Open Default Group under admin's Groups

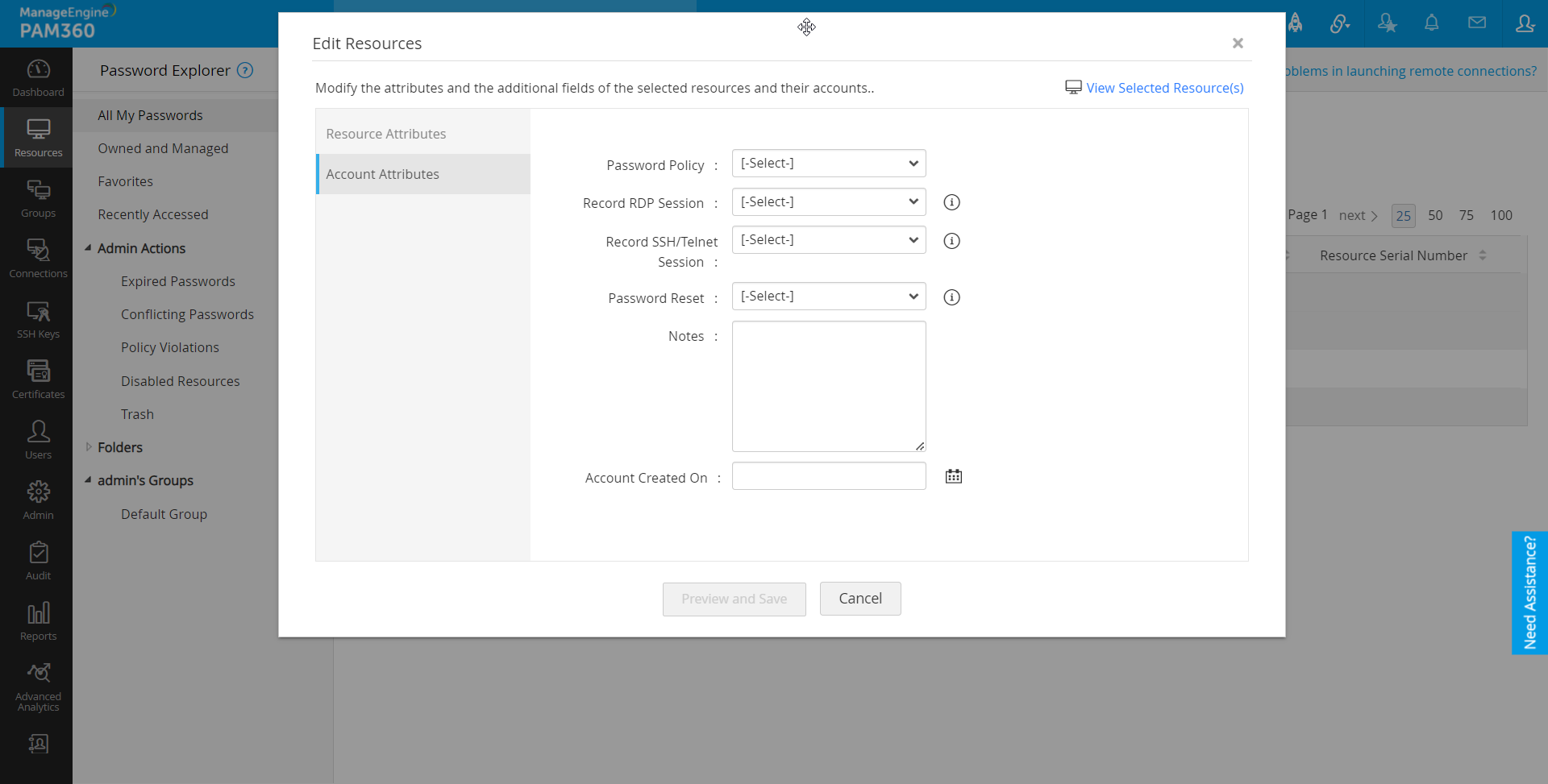[164, 514]
